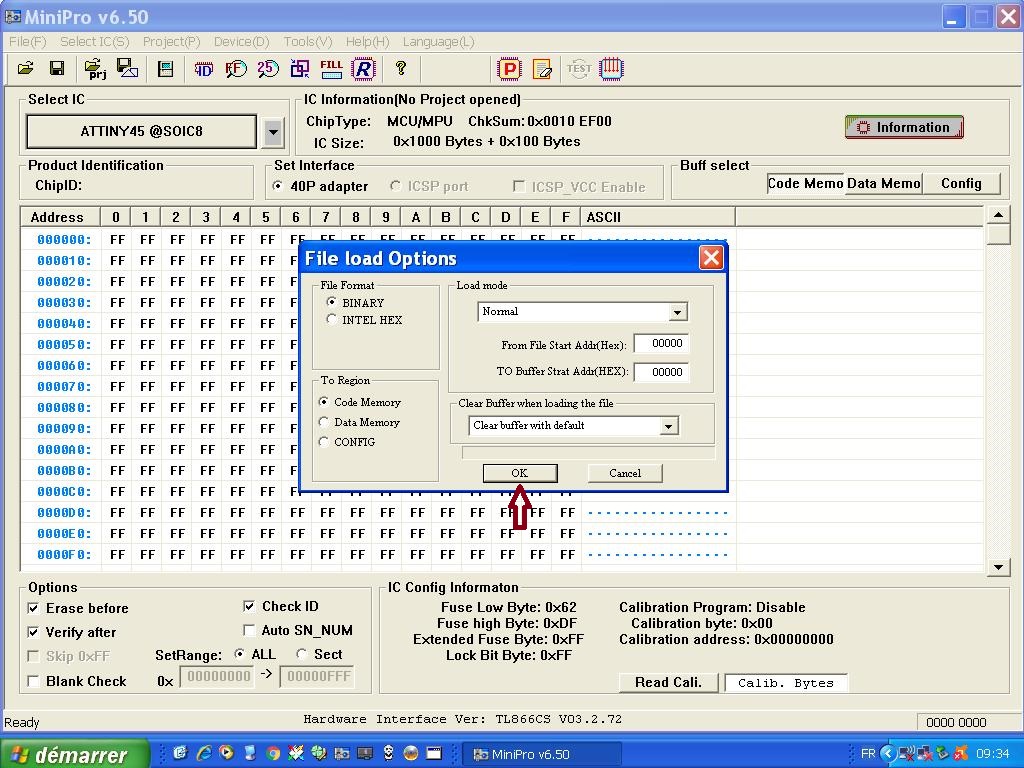Open the Project(P) menu

point(171,42)
